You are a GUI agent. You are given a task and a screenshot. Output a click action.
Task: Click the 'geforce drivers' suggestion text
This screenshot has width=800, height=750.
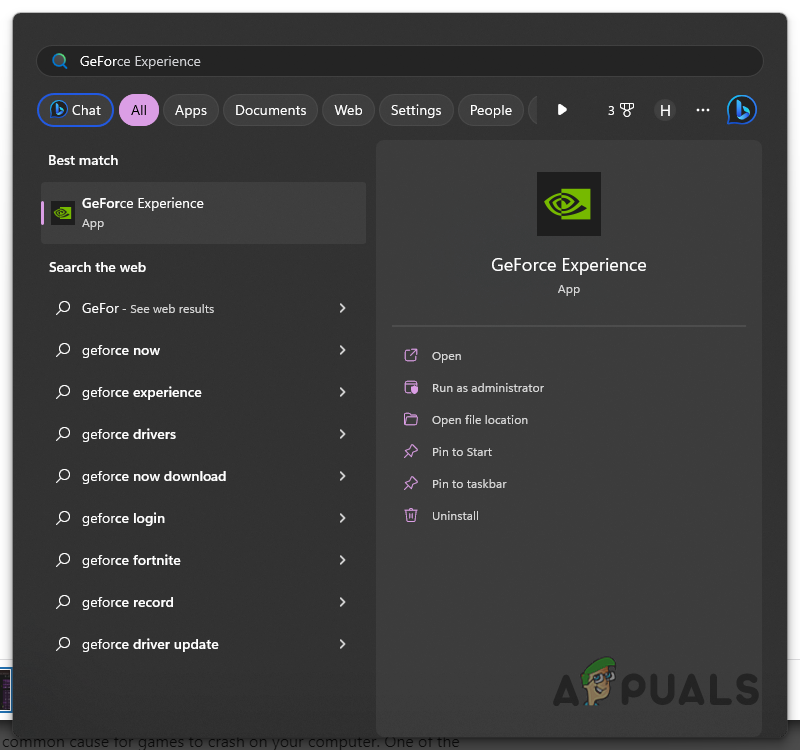click(x=129, y=434)
